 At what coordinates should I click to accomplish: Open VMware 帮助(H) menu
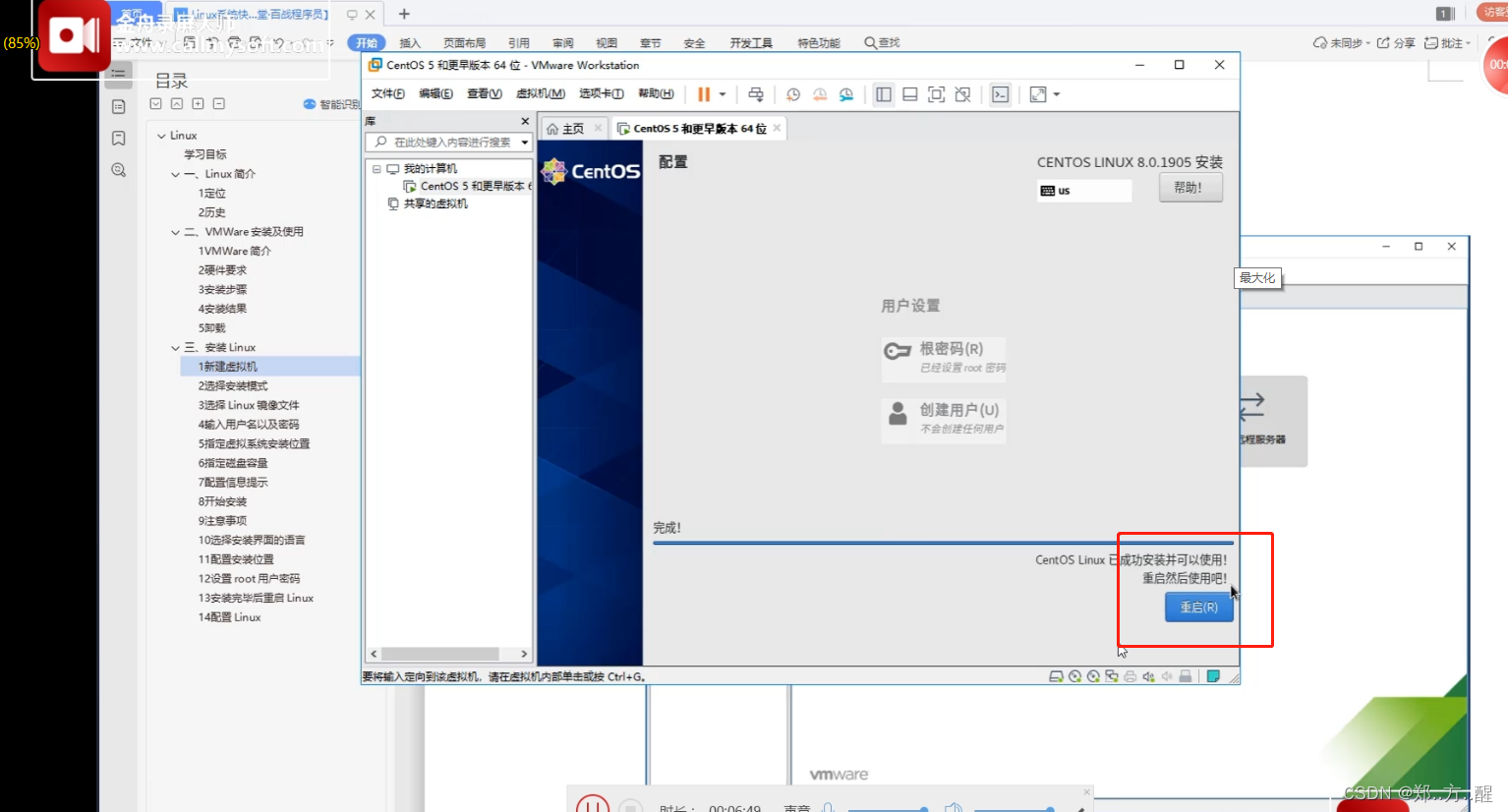click(x=656, y=94)
